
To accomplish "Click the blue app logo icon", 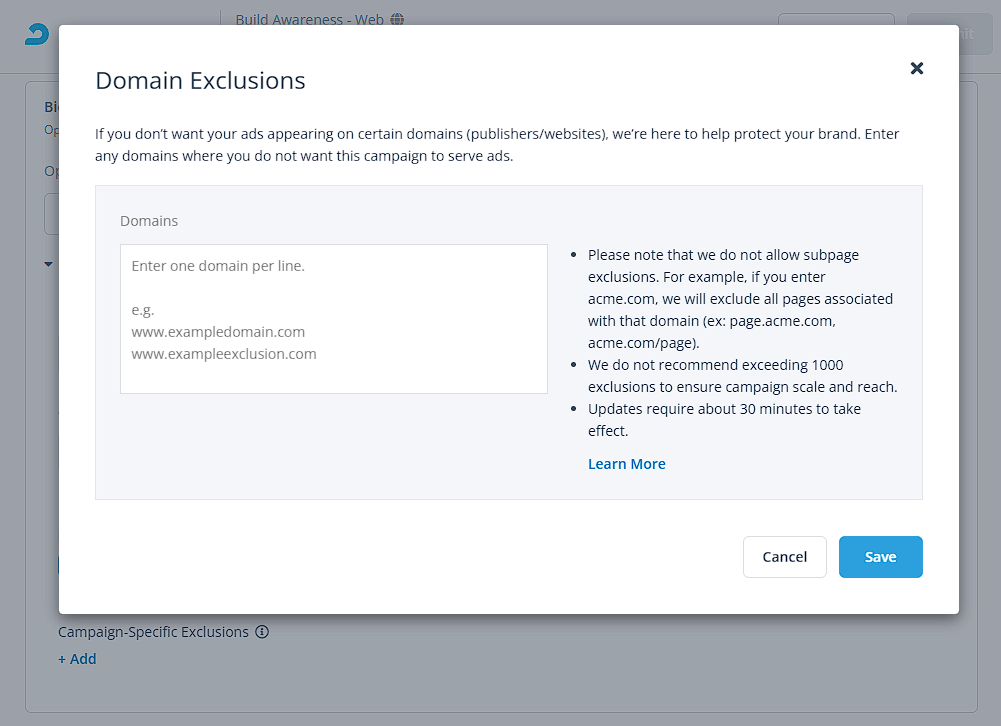I will pos(36,34).
